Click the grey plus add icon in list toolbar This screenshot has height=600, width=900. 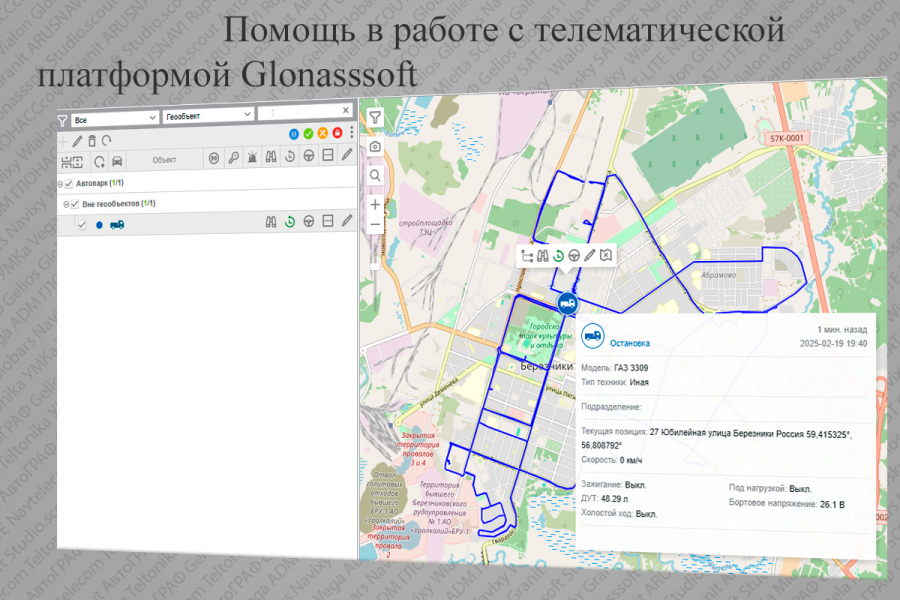click(63, 141)
